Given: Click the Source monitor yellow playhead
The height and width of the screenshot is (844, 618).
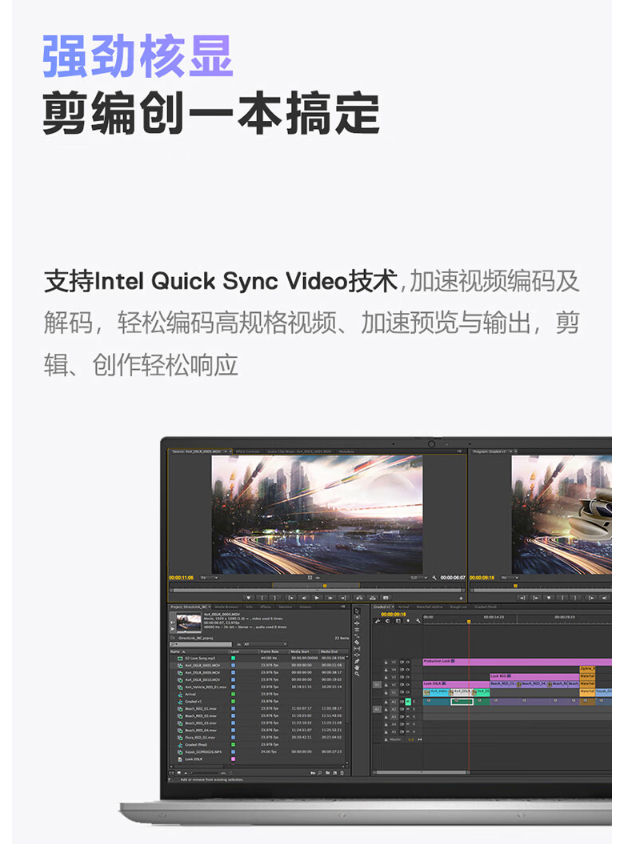Looking at the screenshot, I should click(x=325, y=586).
